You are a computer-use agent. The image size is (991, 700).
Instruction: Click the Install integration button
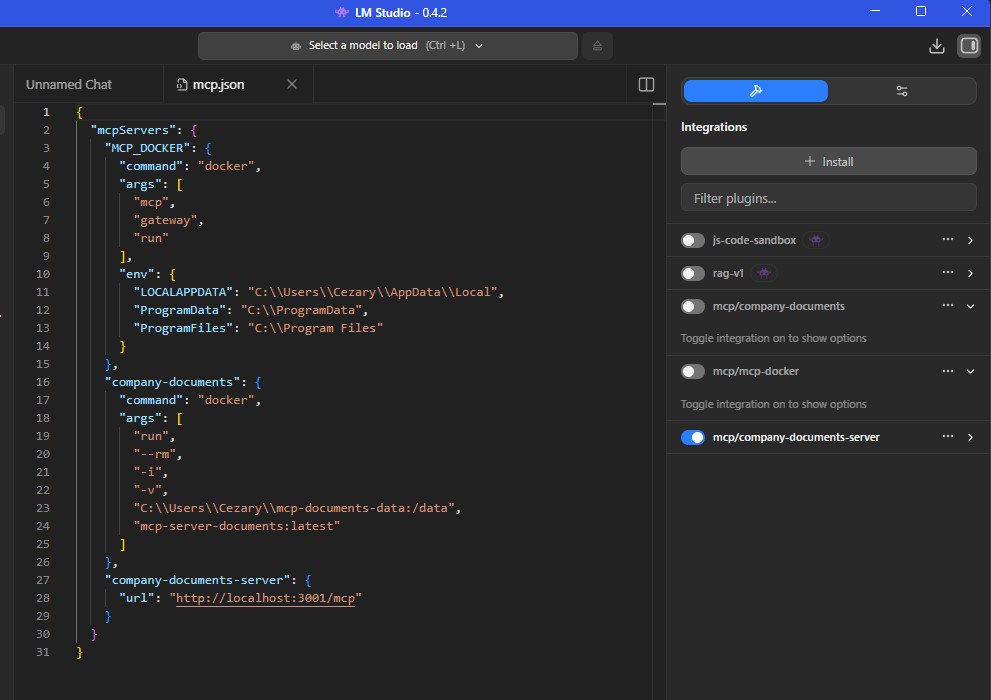pyautogui.click(x=829, y=162)
